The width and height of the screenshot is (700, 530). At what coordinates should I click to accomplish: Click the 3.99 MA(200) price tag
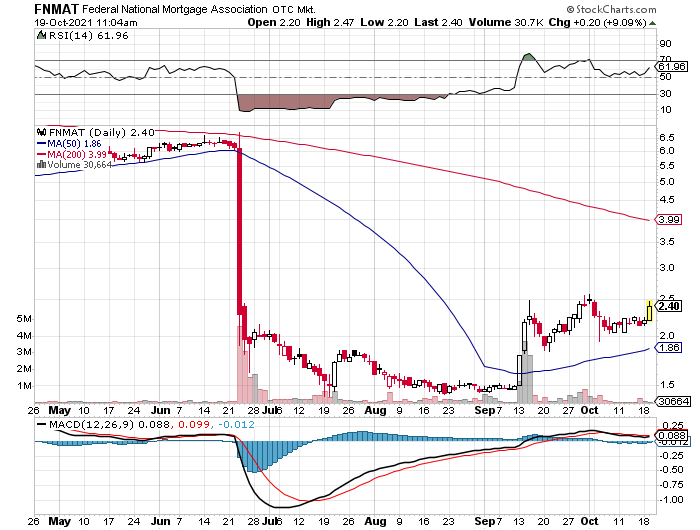(x=669, y=219)
